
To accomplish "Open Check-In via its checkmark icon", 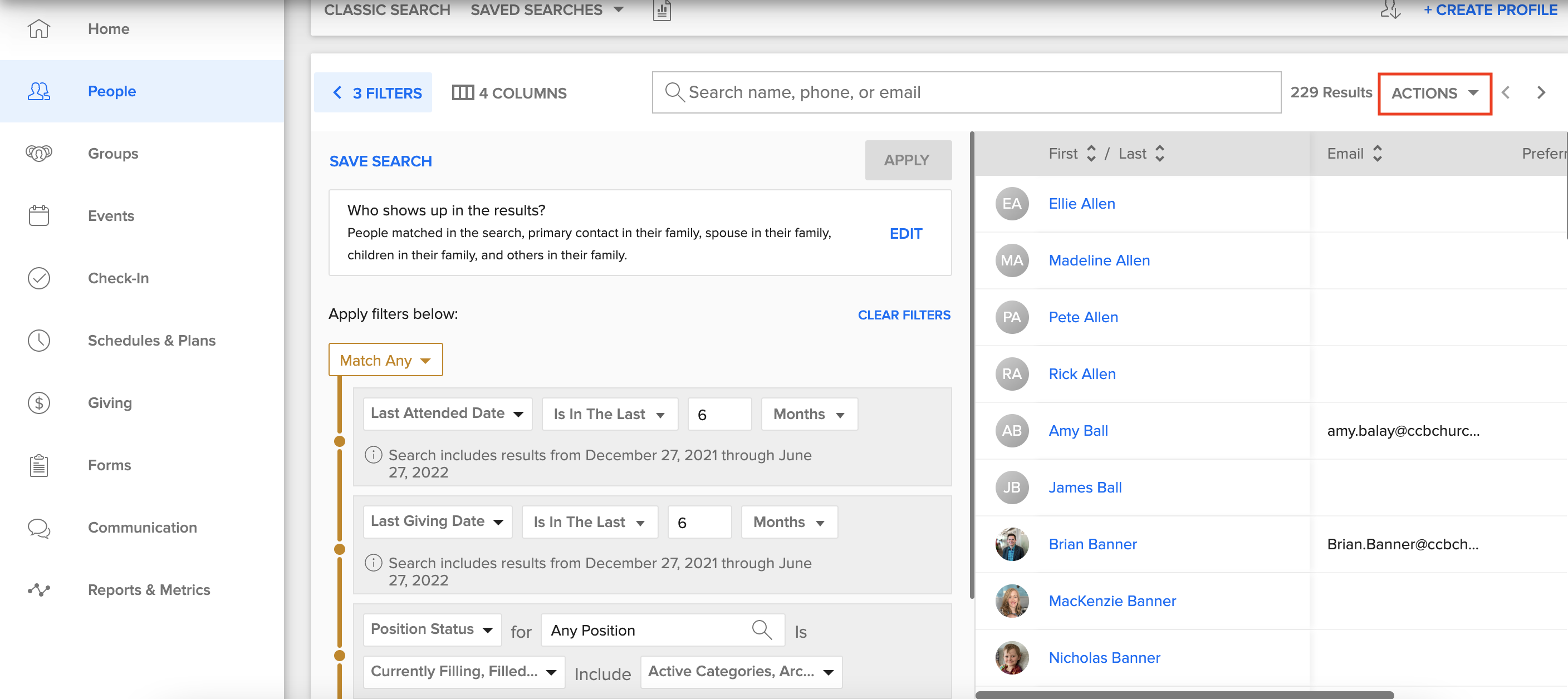I will [38, 278].
